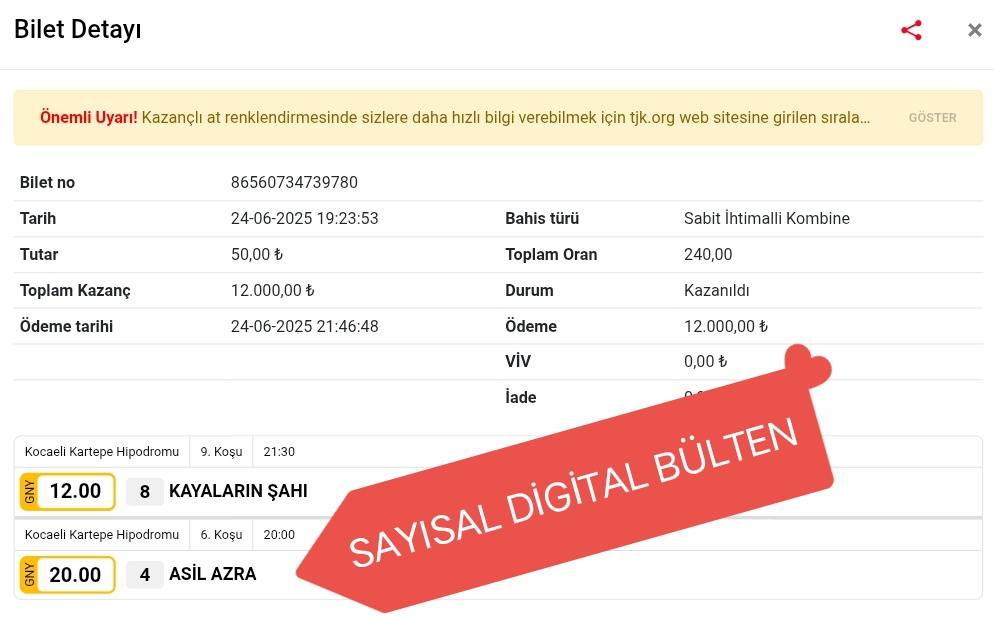Click the 21:30 race time
Image resolution: width=994 pixels, height=617 pixels.
click(279, 452)
